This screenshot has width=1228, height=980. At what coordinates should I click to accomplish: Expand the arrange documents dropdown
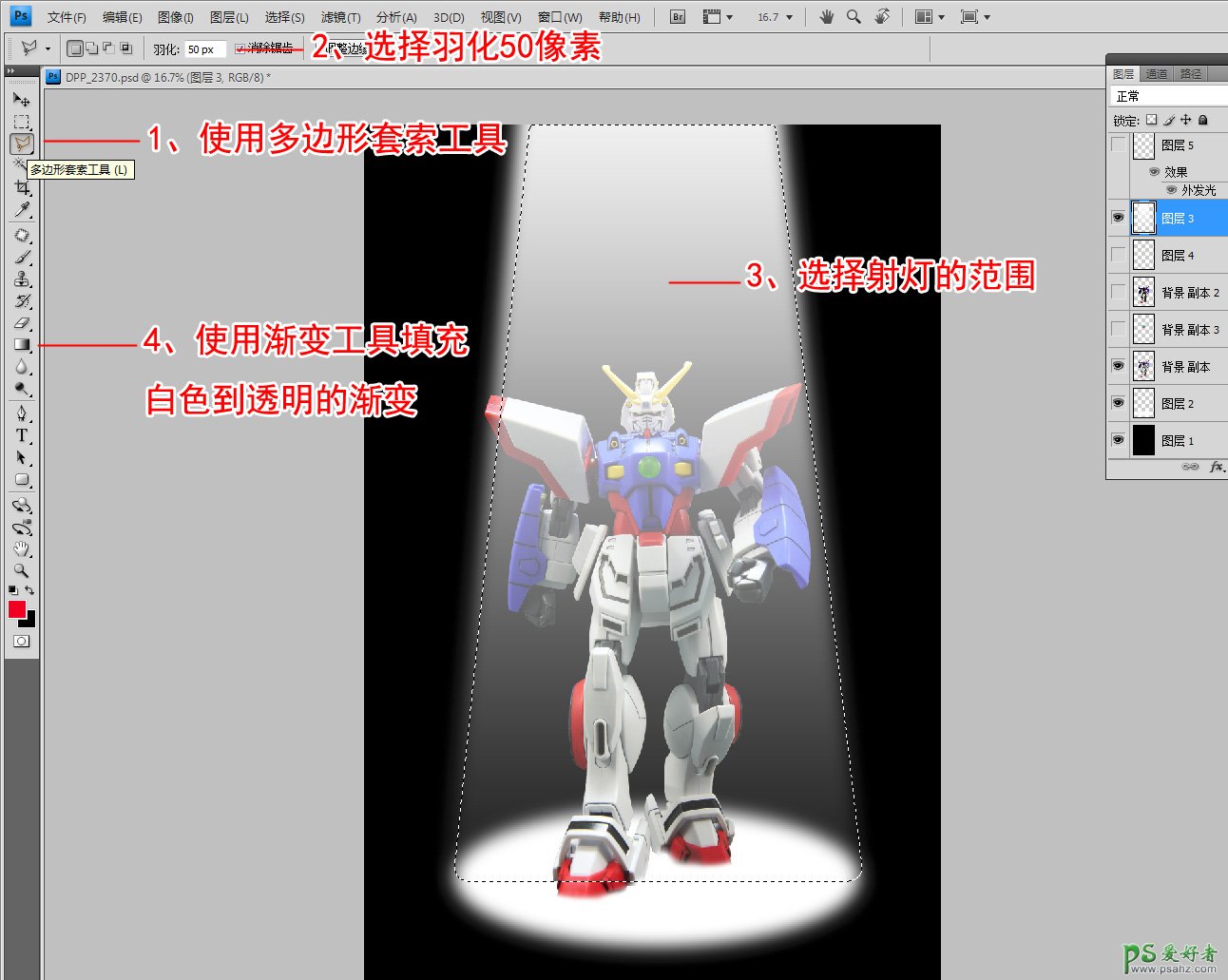929,17
